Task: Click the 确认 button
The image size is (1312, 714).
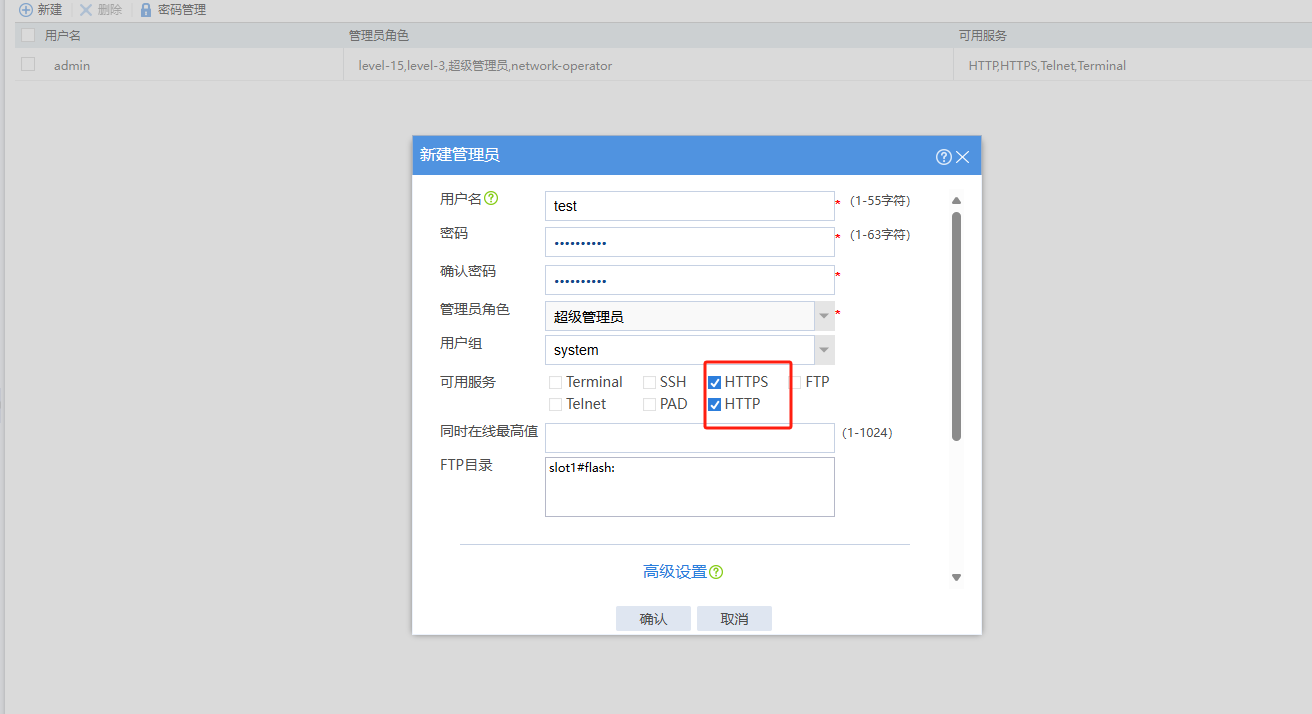Action: point(653,619)
